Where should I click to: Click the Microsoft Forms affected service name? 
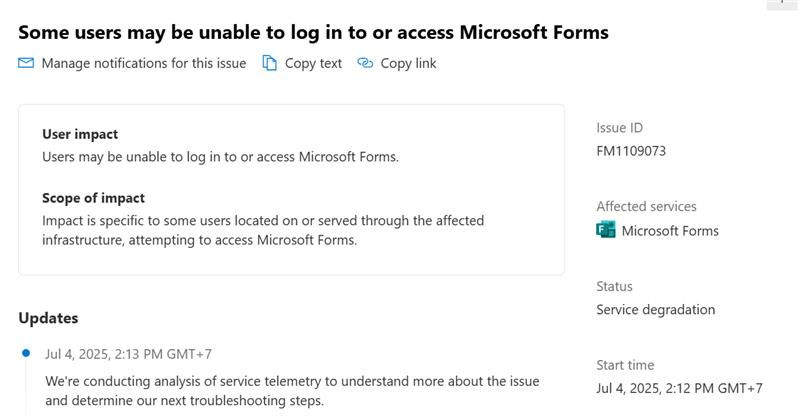670,231
